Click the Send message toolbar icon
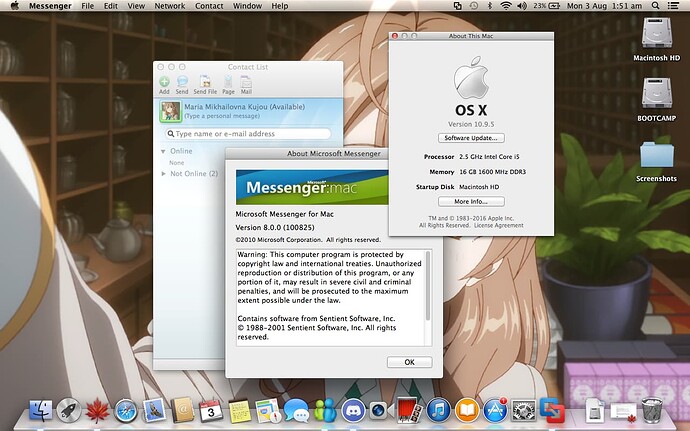Image resolution: width=690 pixels, height=431 pixels. (182, 85)
